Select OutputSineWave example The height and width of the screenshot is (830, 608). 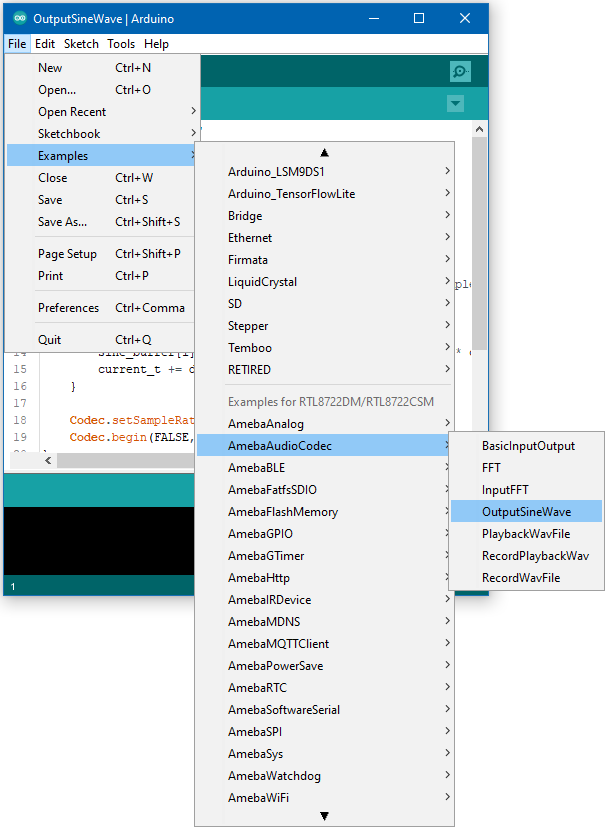click(x=526, y=512)
